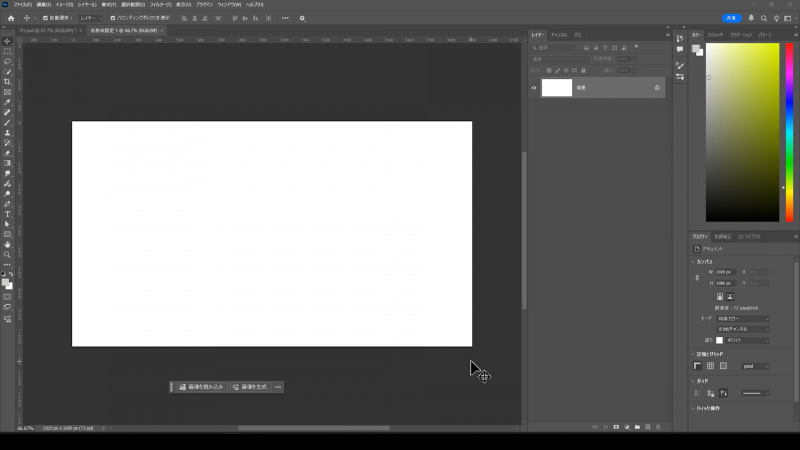This screenshot has height=450, width=800.
Task: Select the Clone Stamp tool
Action: click(x=7, y=133)
